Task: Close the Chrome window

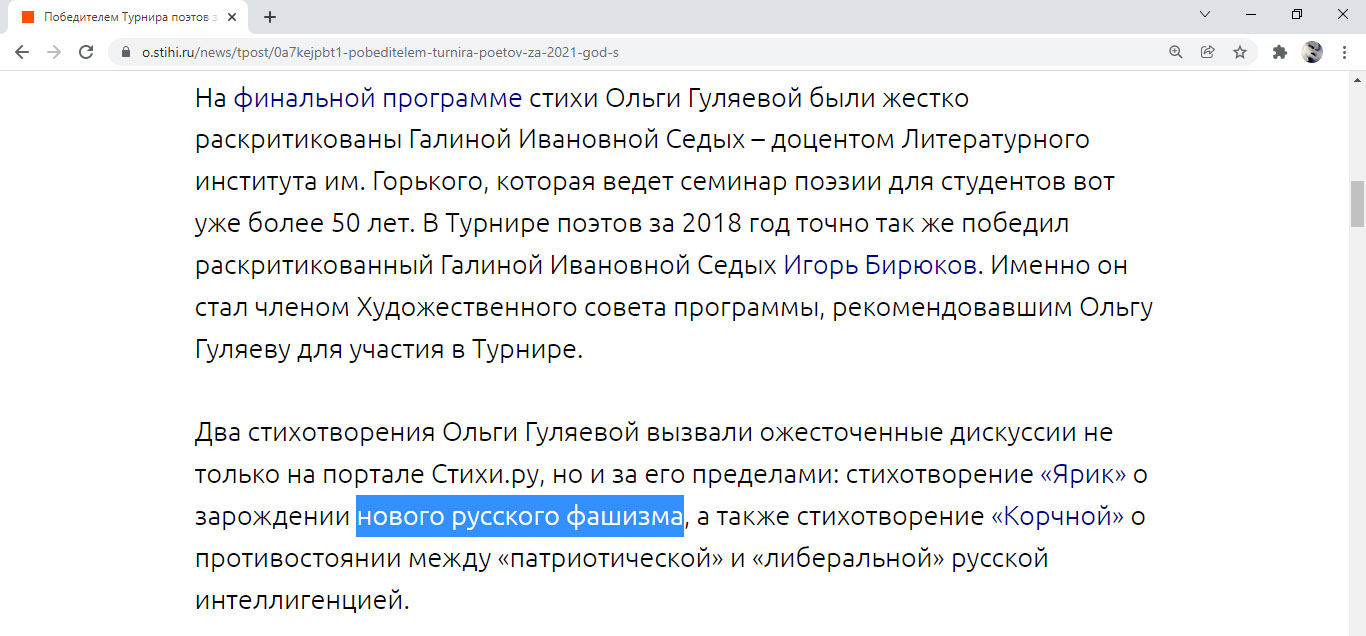Action: 1343,14
